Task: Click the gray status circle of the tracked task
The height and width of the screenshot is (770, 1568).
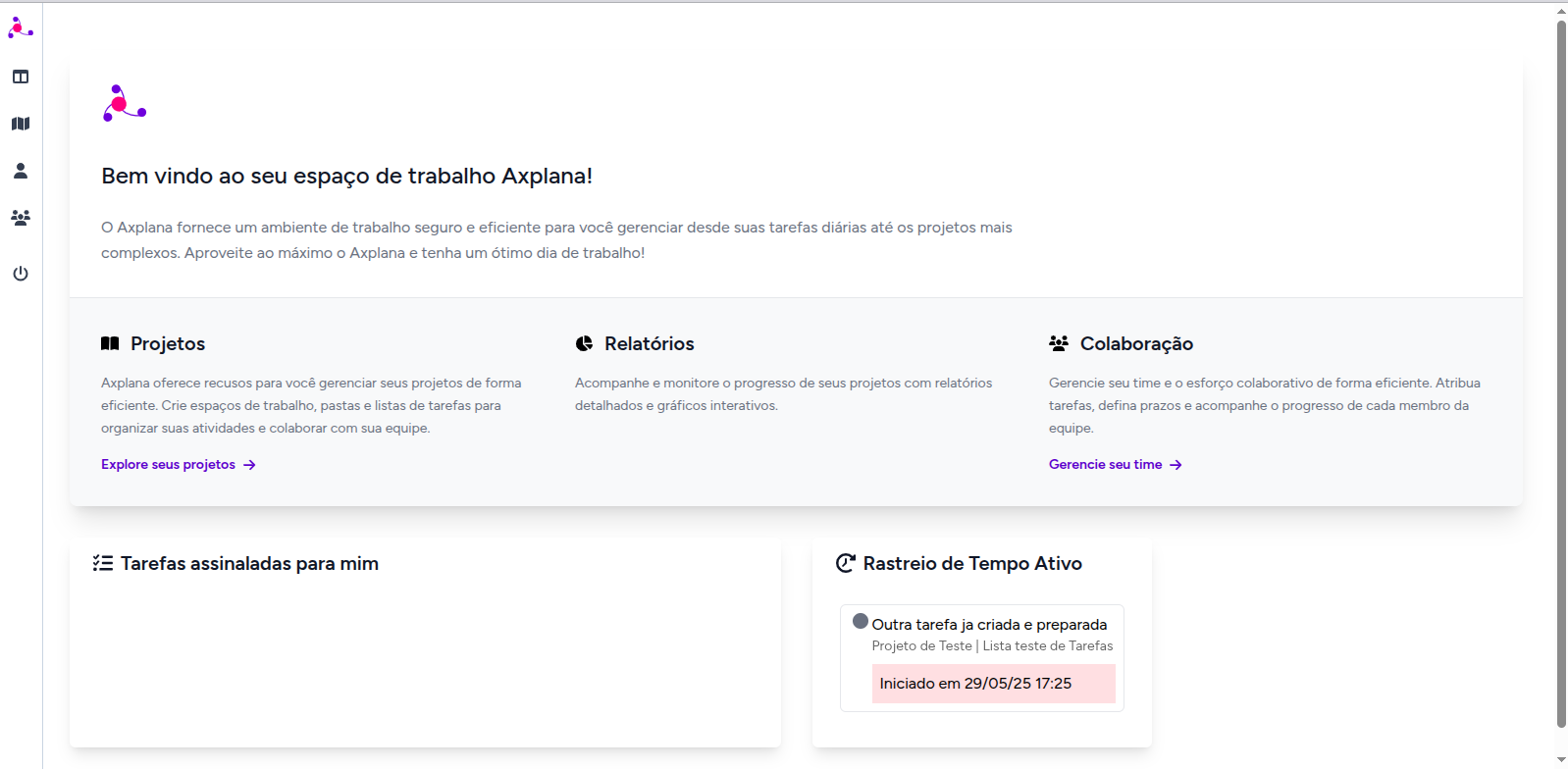Action: coord(861,621)
